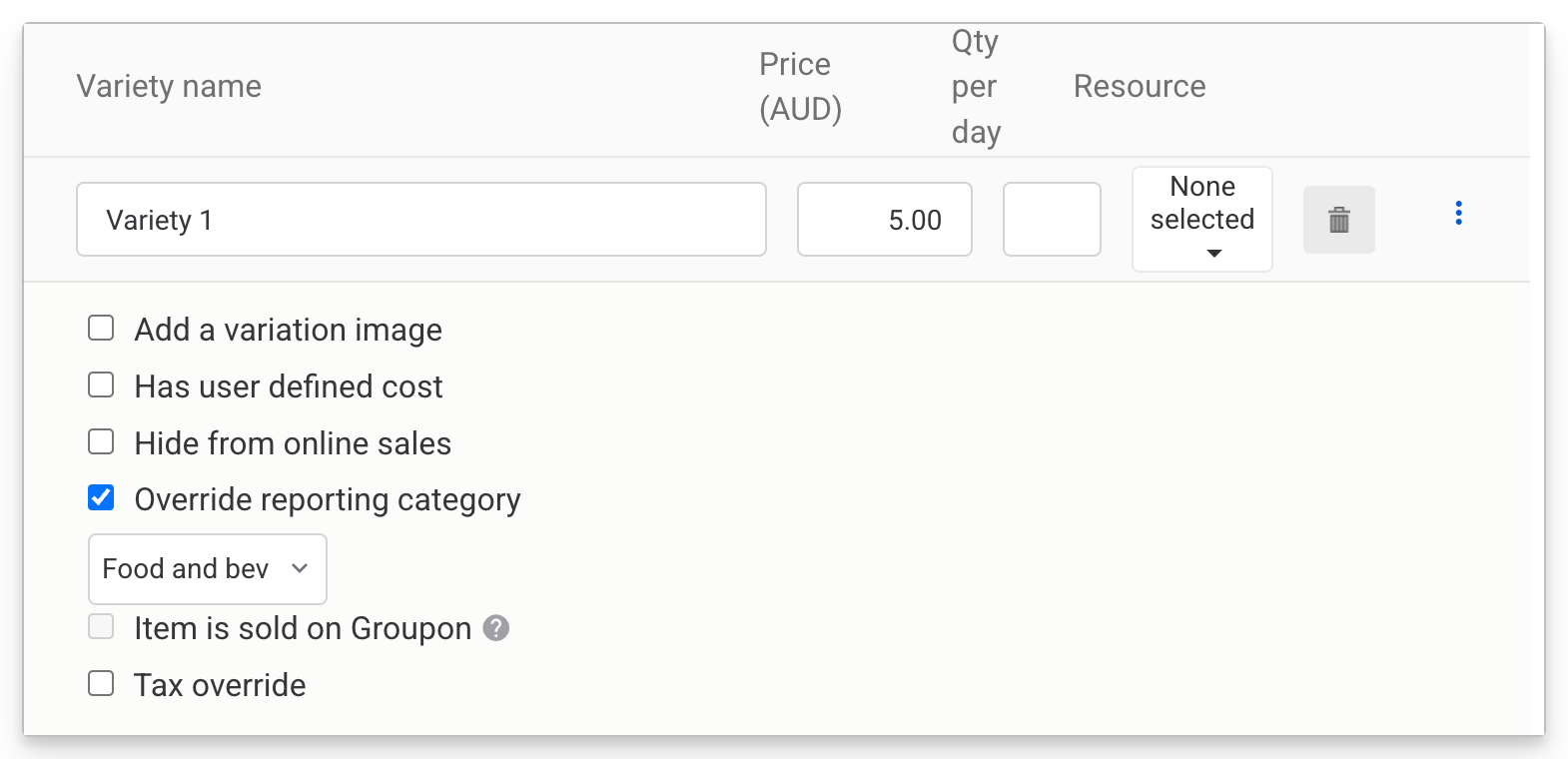Screen dimensions: 1568x759
Task: Uncheck 'Override reporting category' checkbox
Action: pyautogui.click(x=101, y=497)
